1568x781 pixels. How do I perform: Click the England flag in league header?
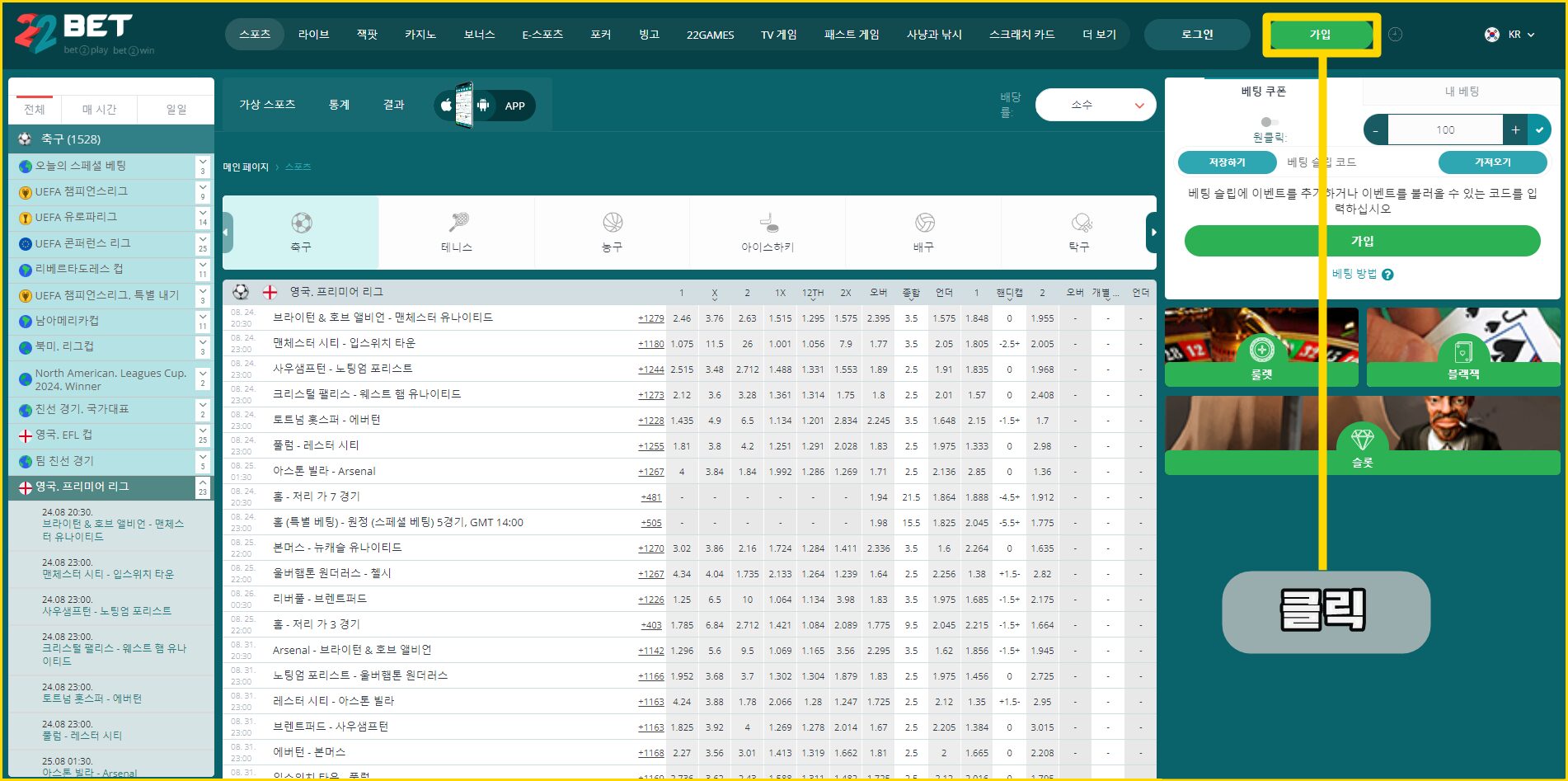[x=270, y=292]
